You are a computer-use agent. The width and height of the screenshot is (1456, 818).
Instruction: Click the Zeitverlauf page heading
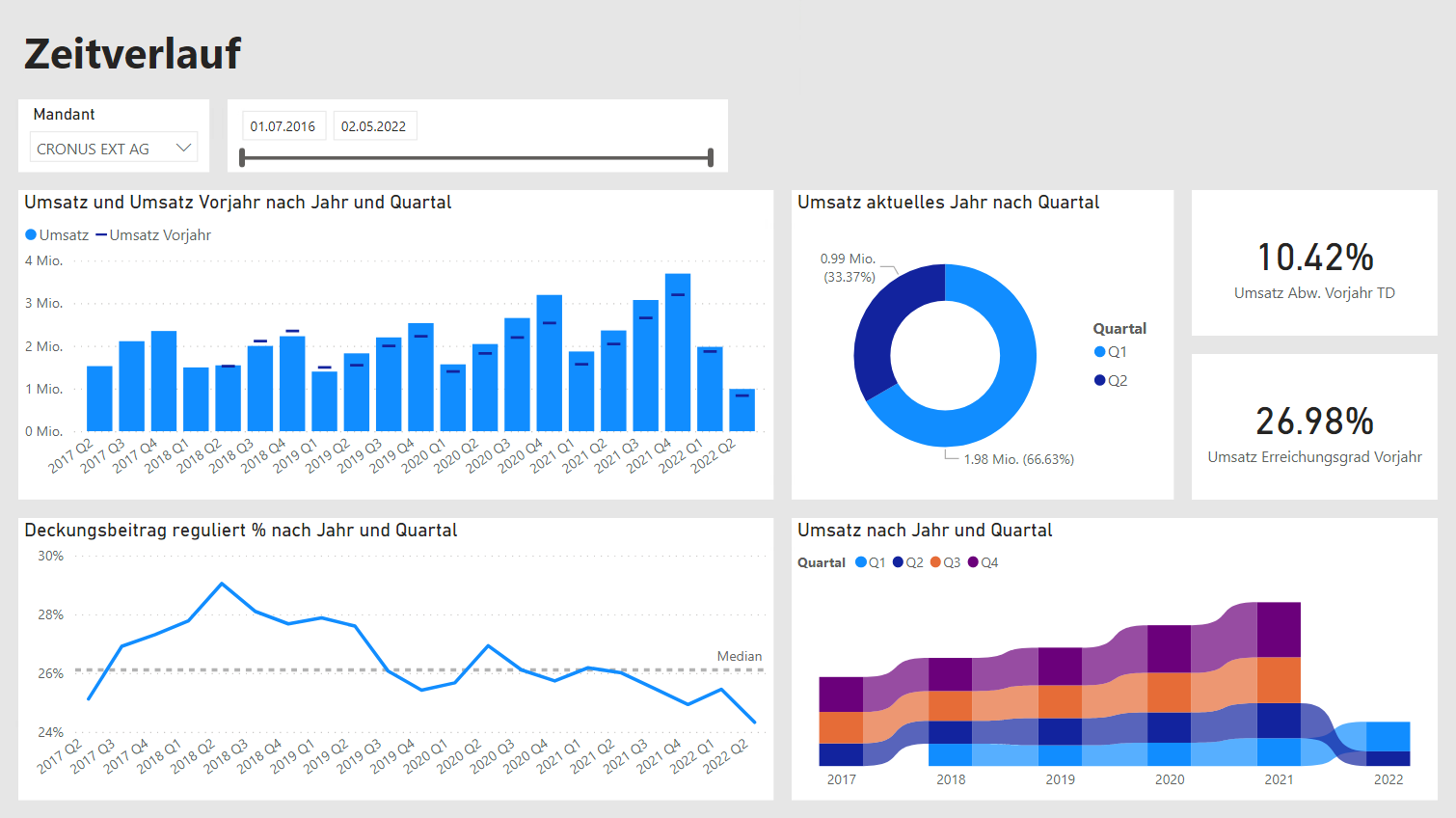tap(131, 53)
